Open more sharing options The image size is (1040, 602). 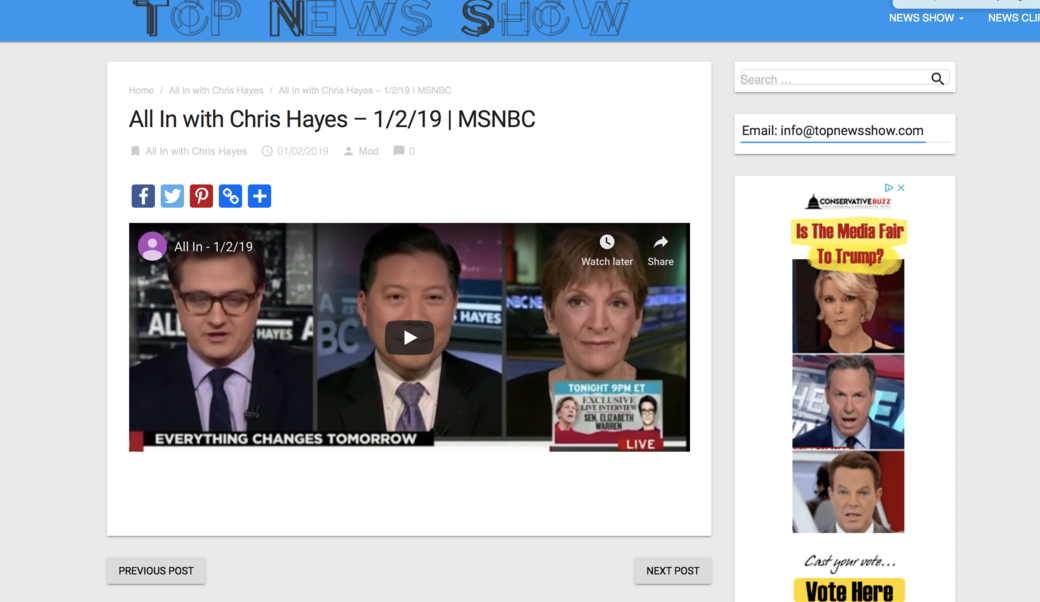tap(259, 196)
